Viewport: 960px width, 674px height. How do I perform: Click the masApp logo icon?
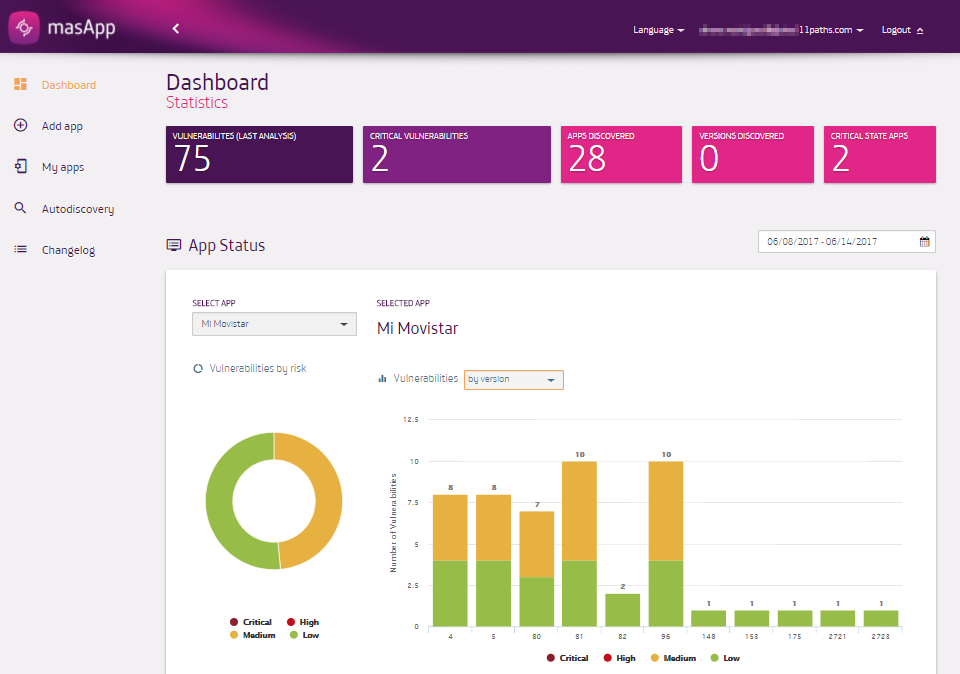pos(24,28)
